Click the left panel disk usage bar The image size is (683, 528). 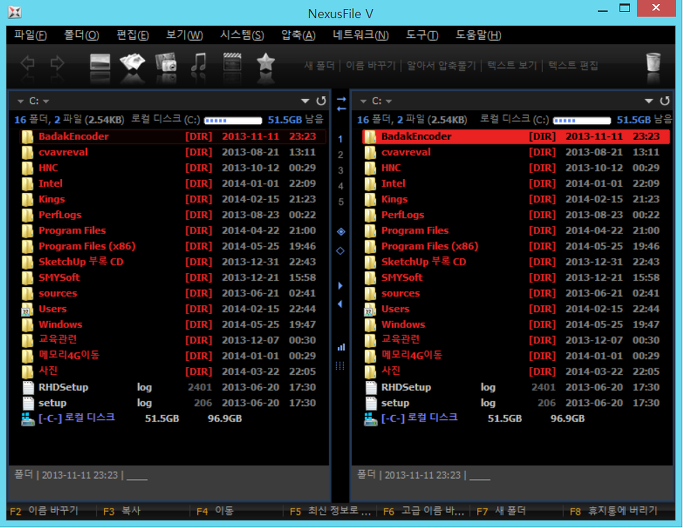point(233,121)
